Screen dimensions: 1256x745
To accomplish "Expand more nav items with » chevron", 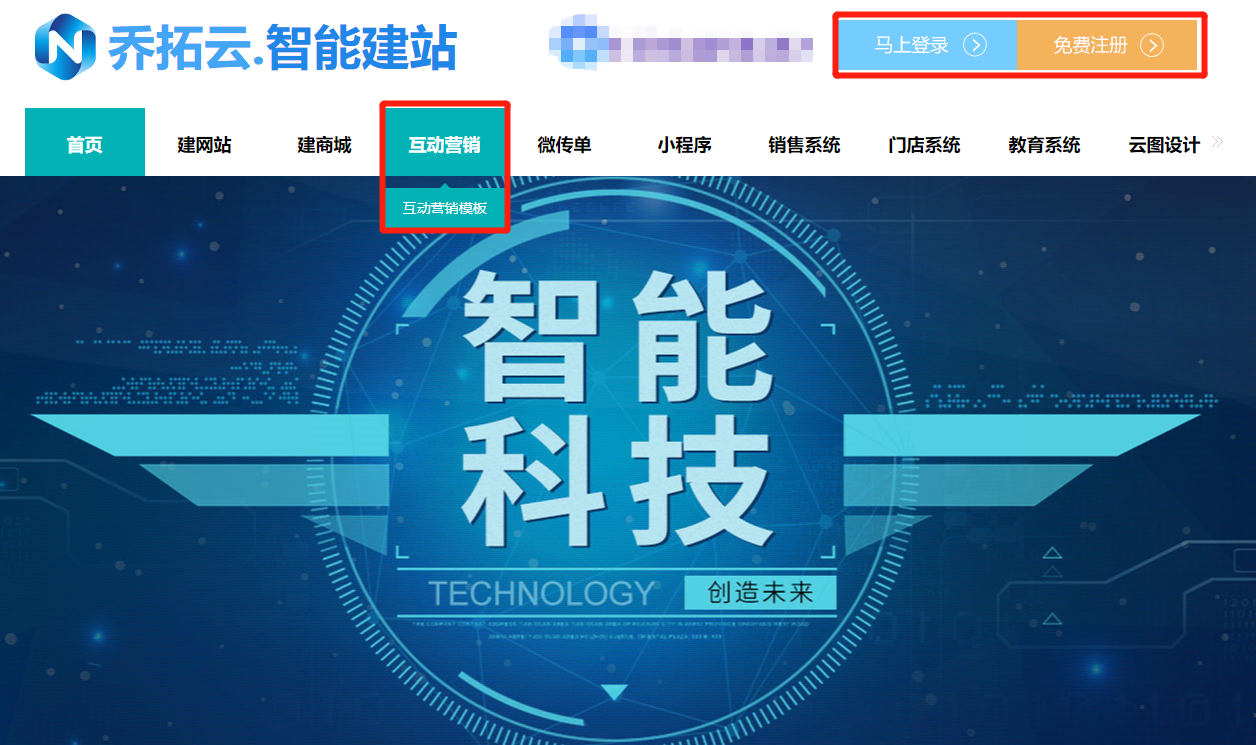I will [x=1217, y=142].
